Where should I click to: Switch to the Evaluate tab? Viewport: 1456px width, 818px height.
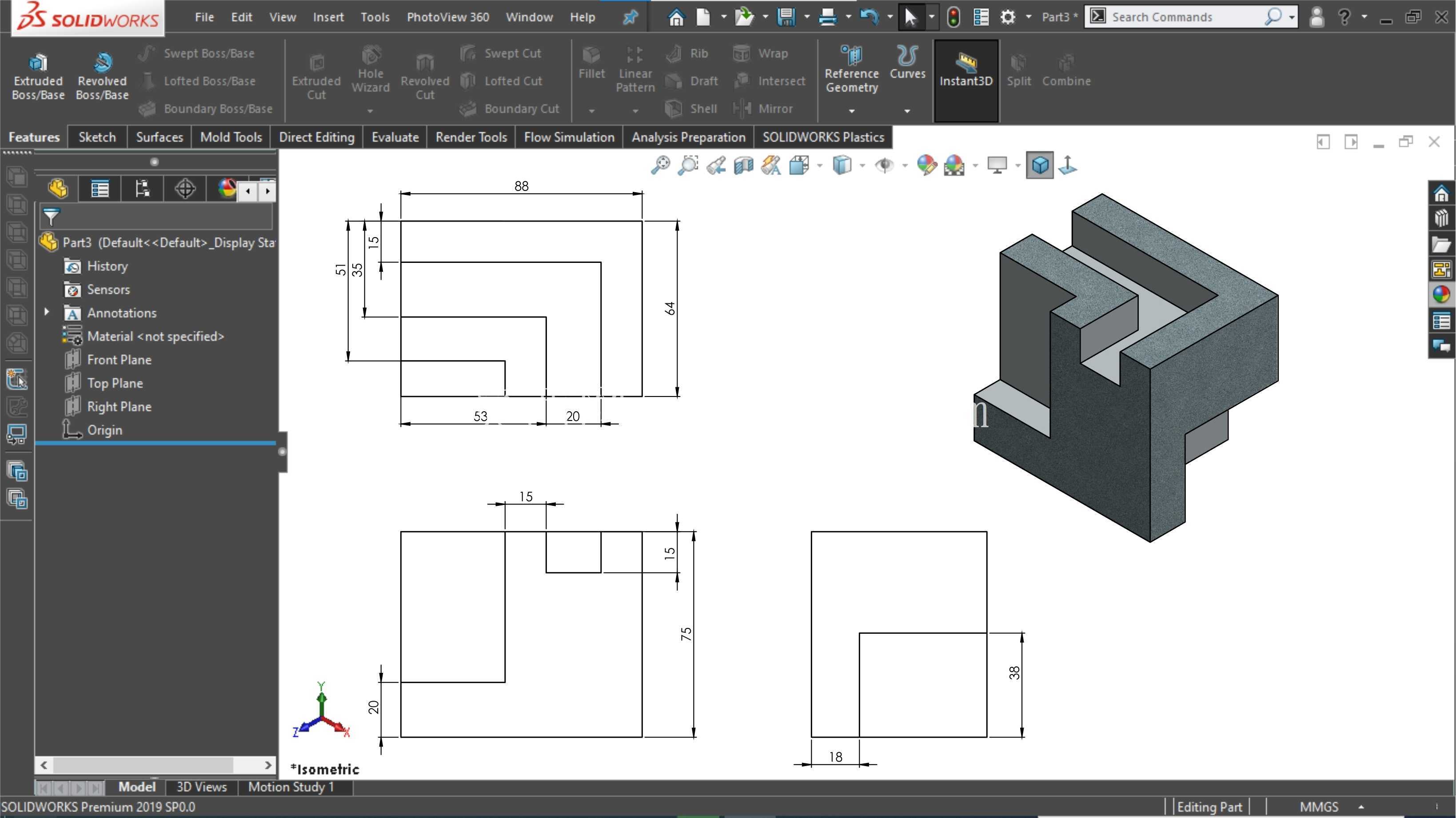[395, 137]
